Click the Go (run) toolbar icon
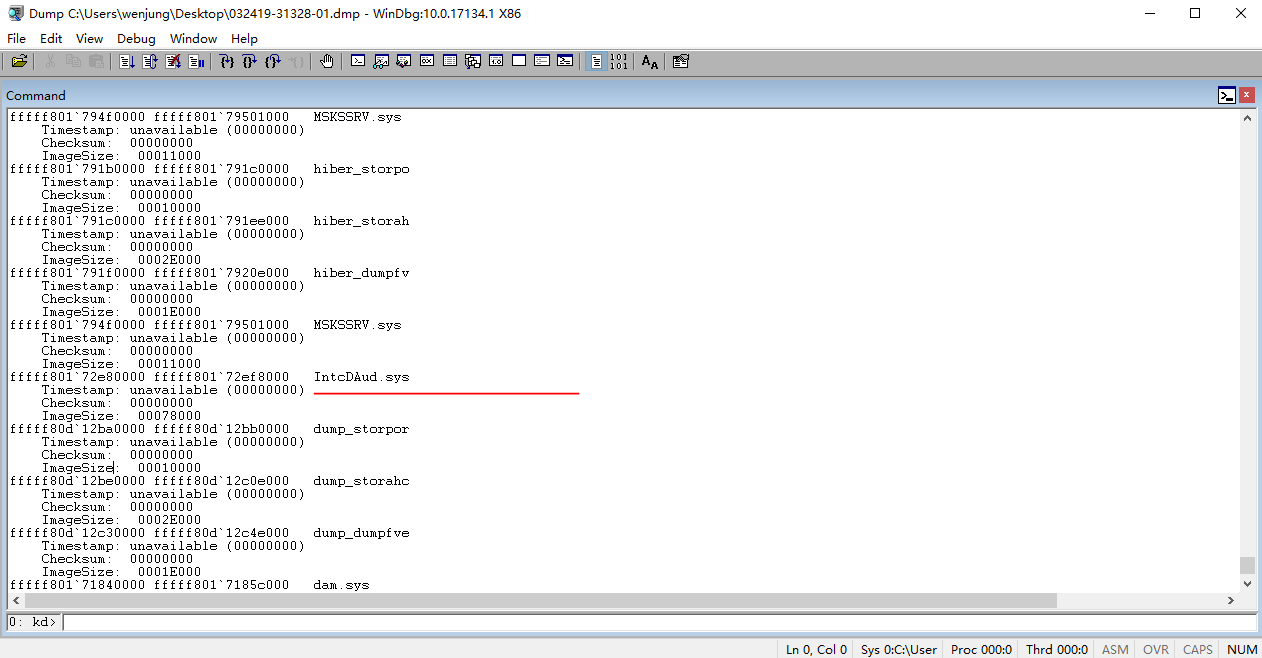The height and width of the screenshot is (658, 1262). [x=127, y=62]
